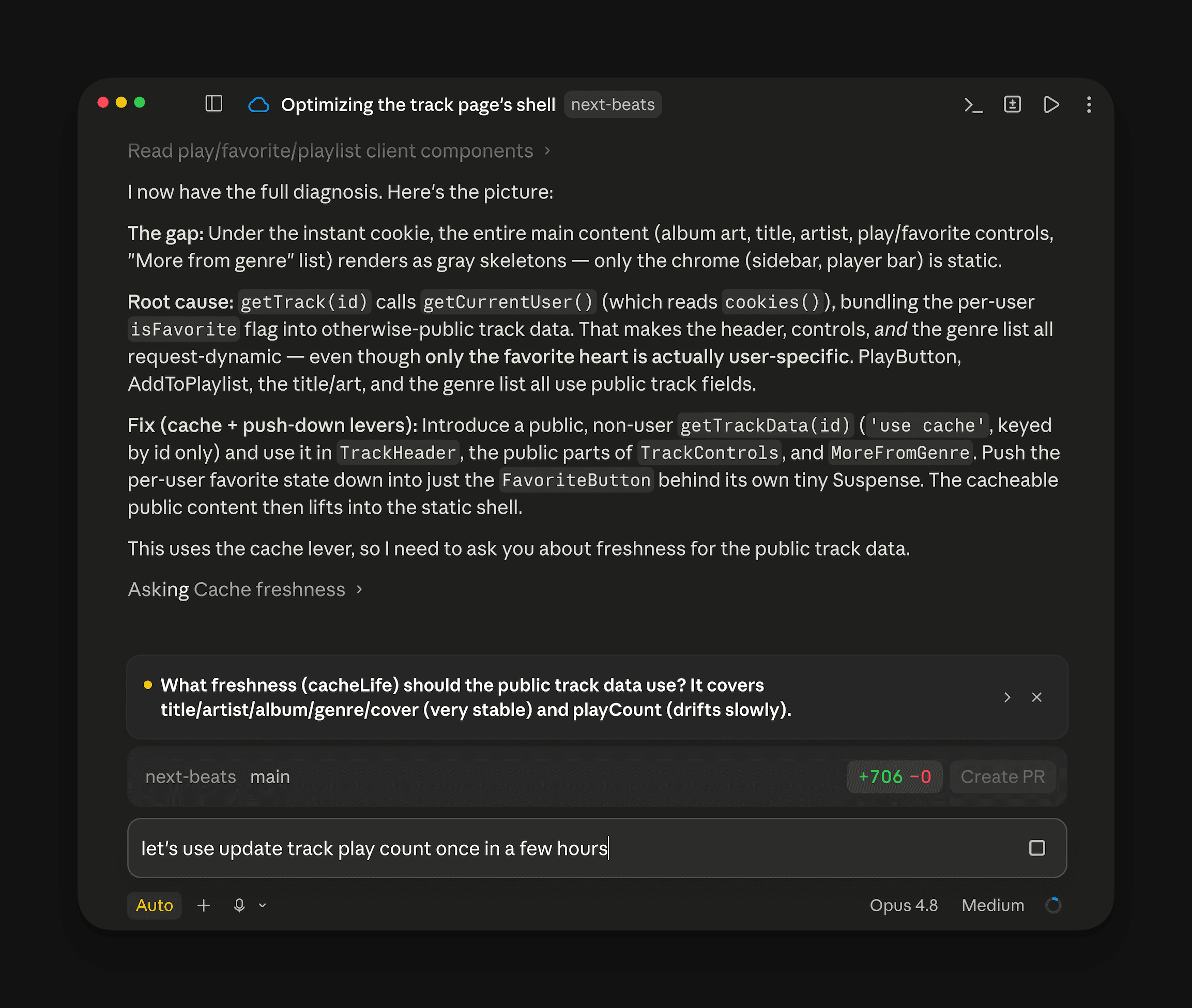Go to next question with the chevron
The height and width of the screenshot is (1008, 1192).
(1007, 697)
